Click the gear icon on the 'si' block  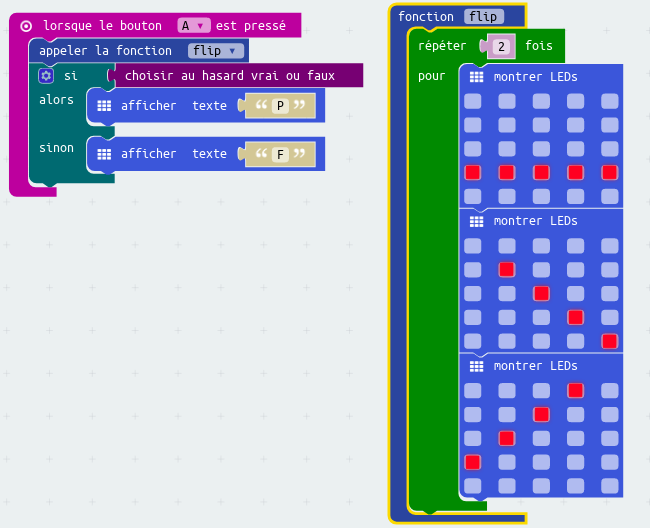[46, 76]
